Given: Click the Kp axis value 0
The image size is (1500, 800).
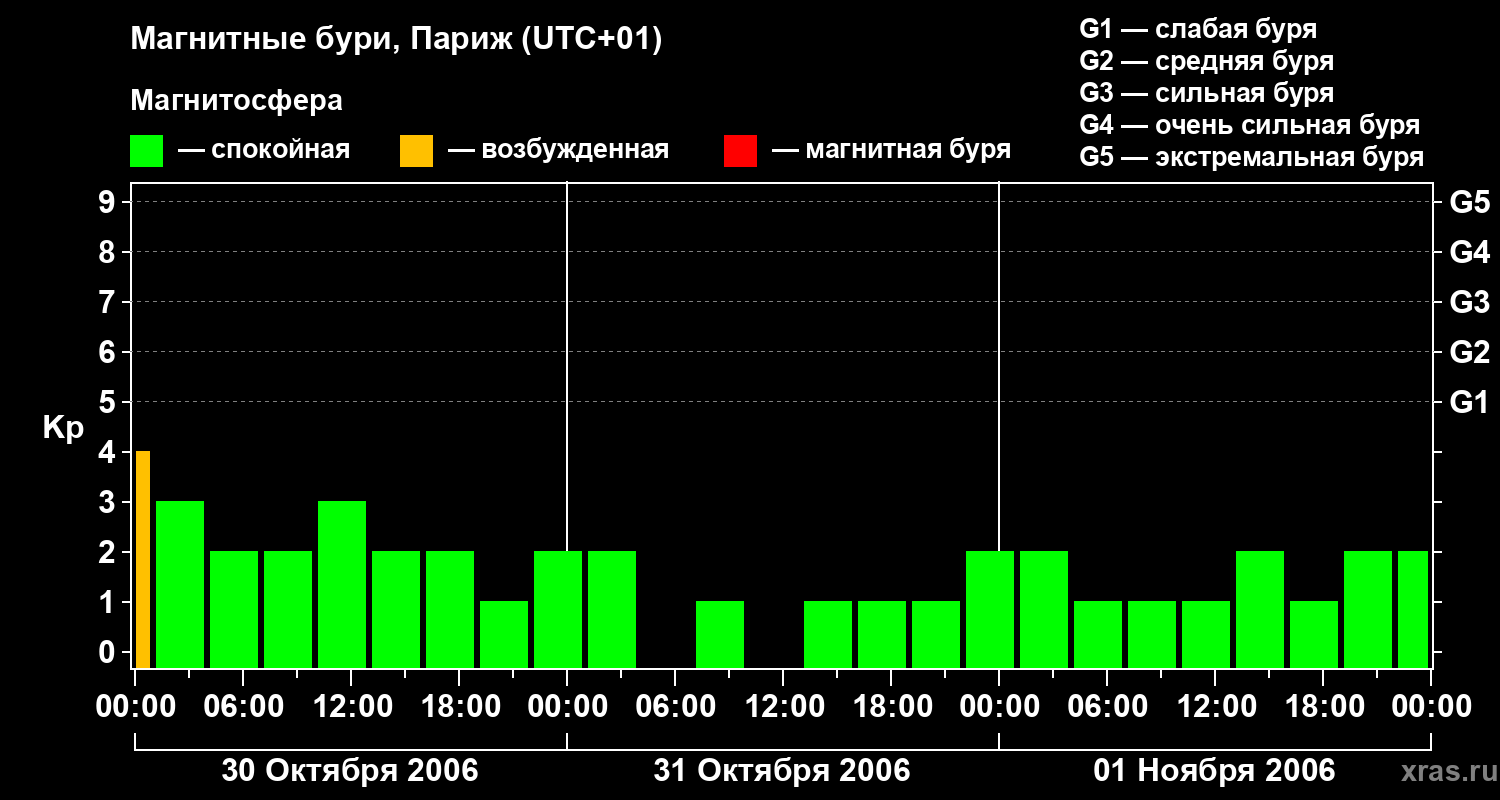Looking at the screenshot, I should pos(109,652).
